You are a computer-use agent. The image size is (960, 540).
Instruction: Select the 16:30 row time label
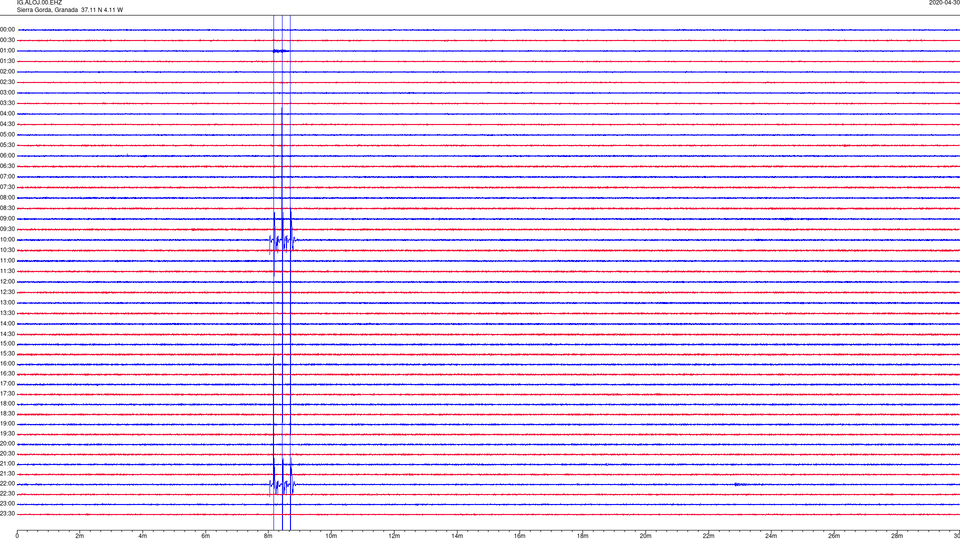click(x=7, y=373)
